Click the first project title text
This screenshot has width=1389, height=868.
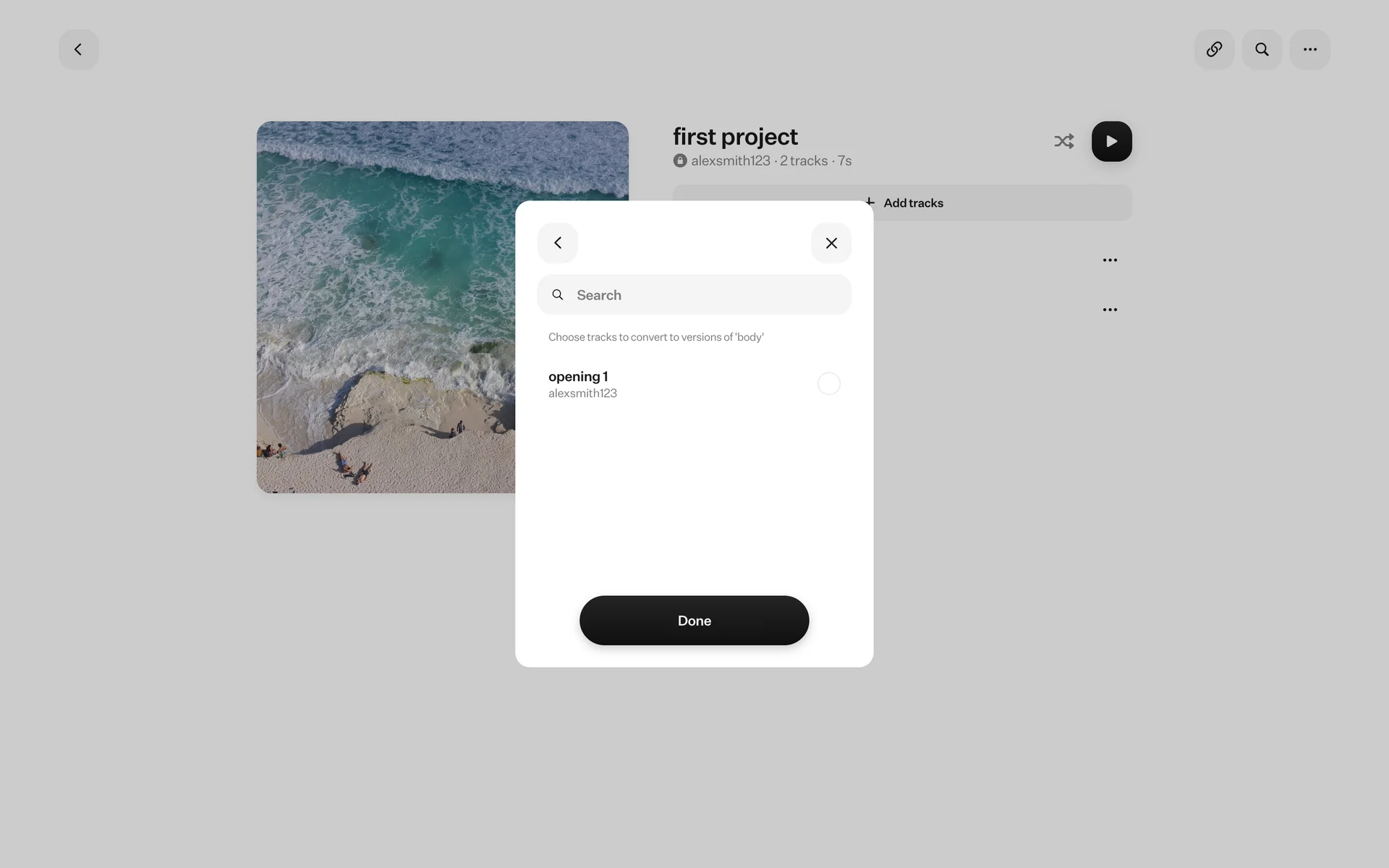coord(735,137)
